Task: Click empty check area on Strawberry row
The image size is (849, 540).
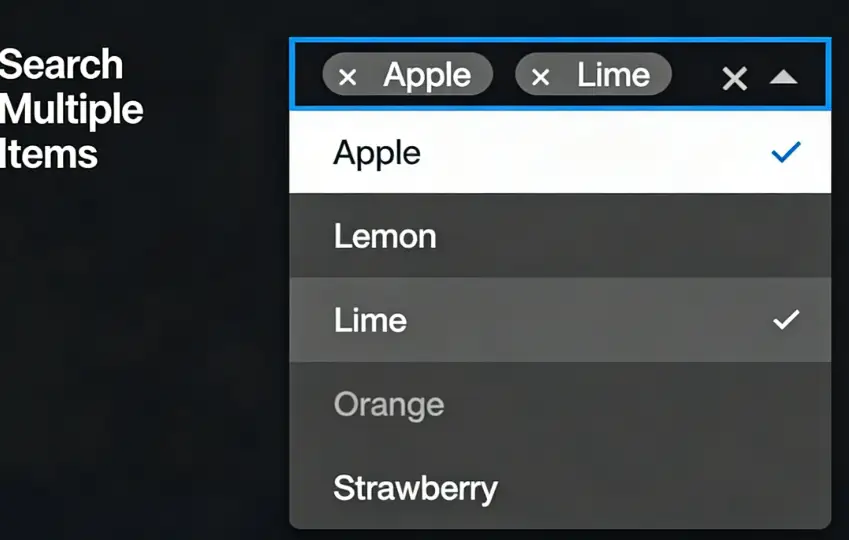Action: tap(787, 489)
